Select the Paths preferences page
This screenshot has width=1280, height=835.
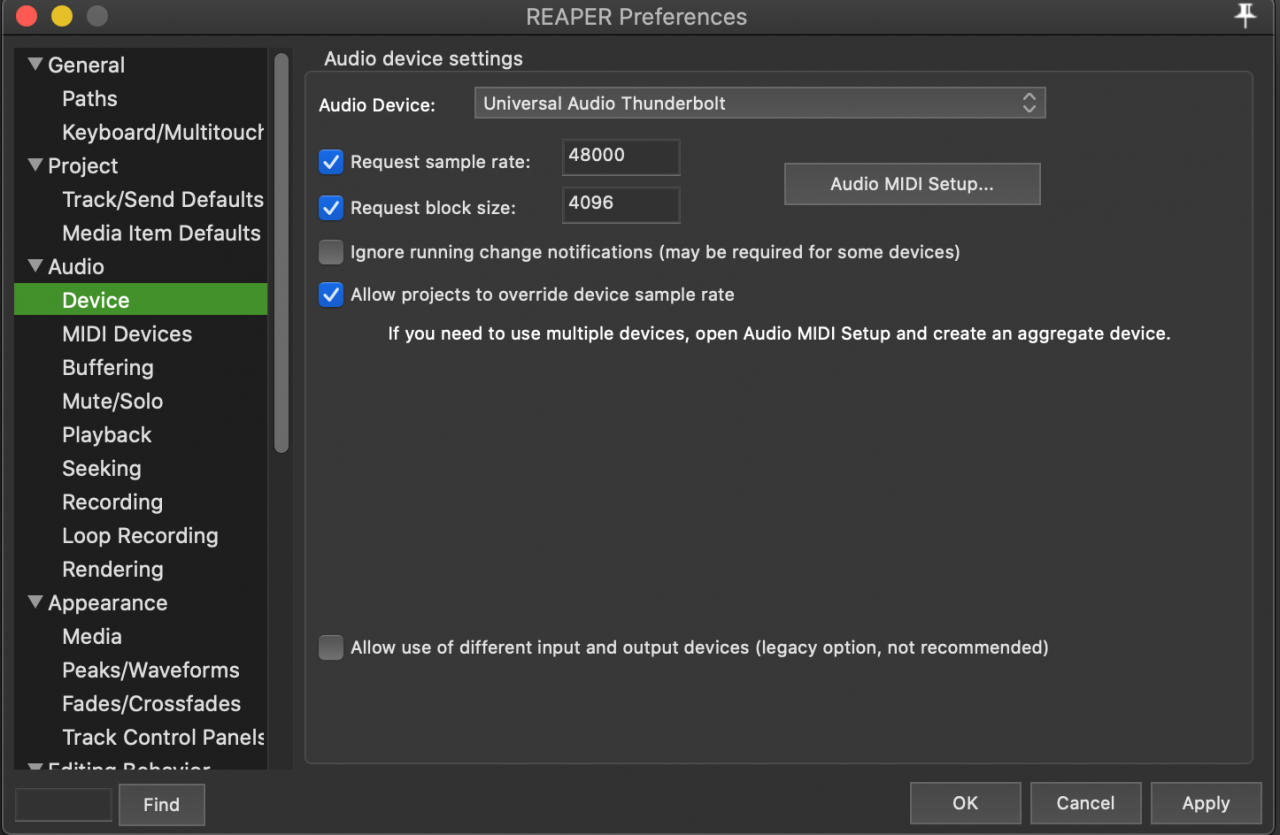[x=90, y=99]
